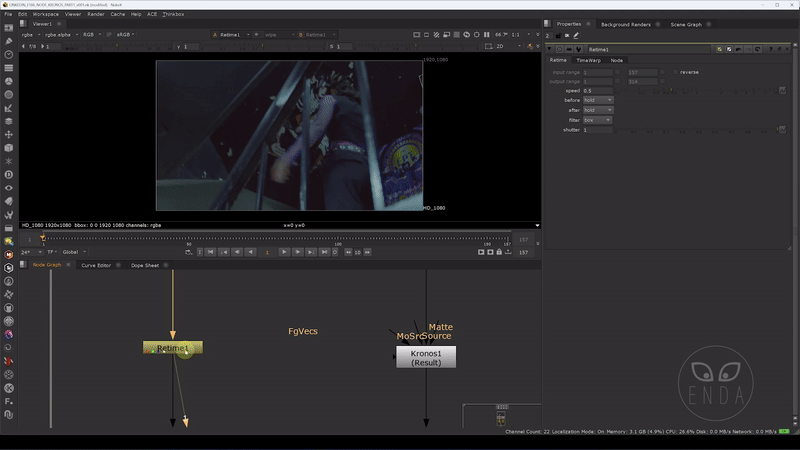Enable the reverse checkbox
Image resolution: width=800 pixels, height=450 pixels.
tap(674, 72)
